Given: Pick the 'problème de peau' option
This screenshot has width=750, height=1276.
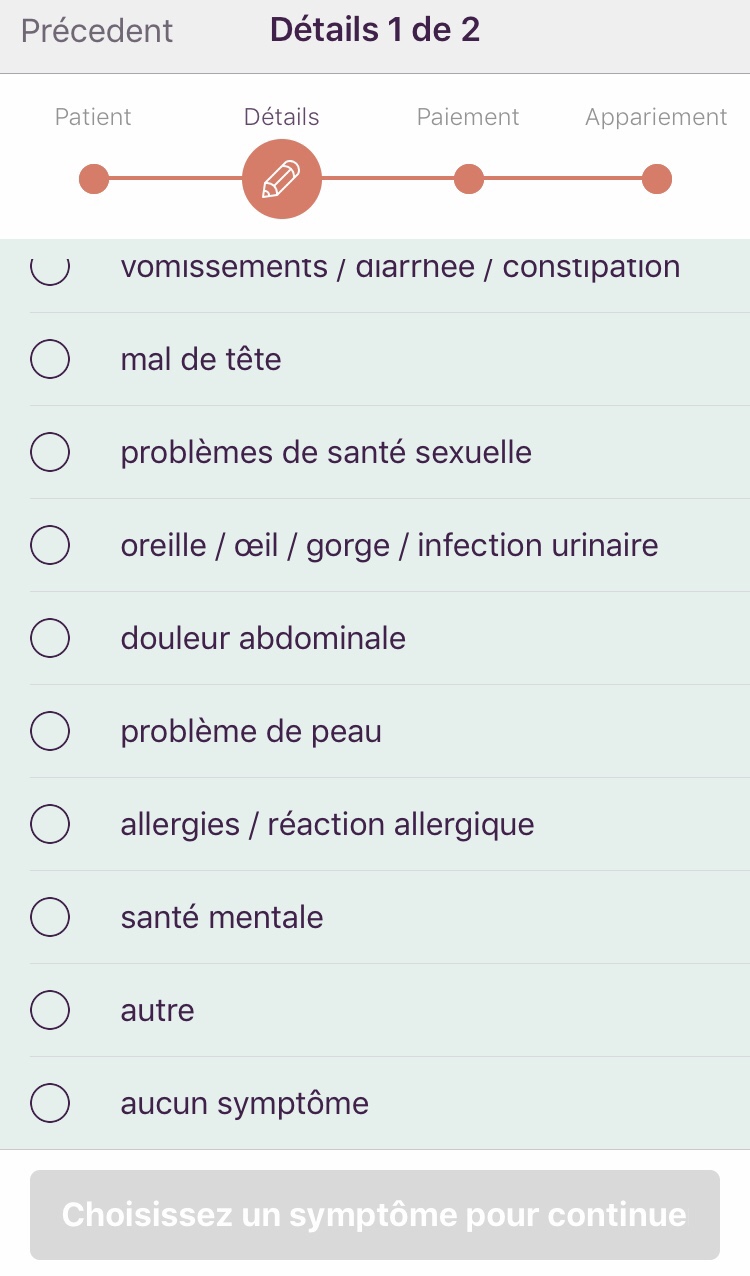Looking at the screenshot, I should pos(50,731).
